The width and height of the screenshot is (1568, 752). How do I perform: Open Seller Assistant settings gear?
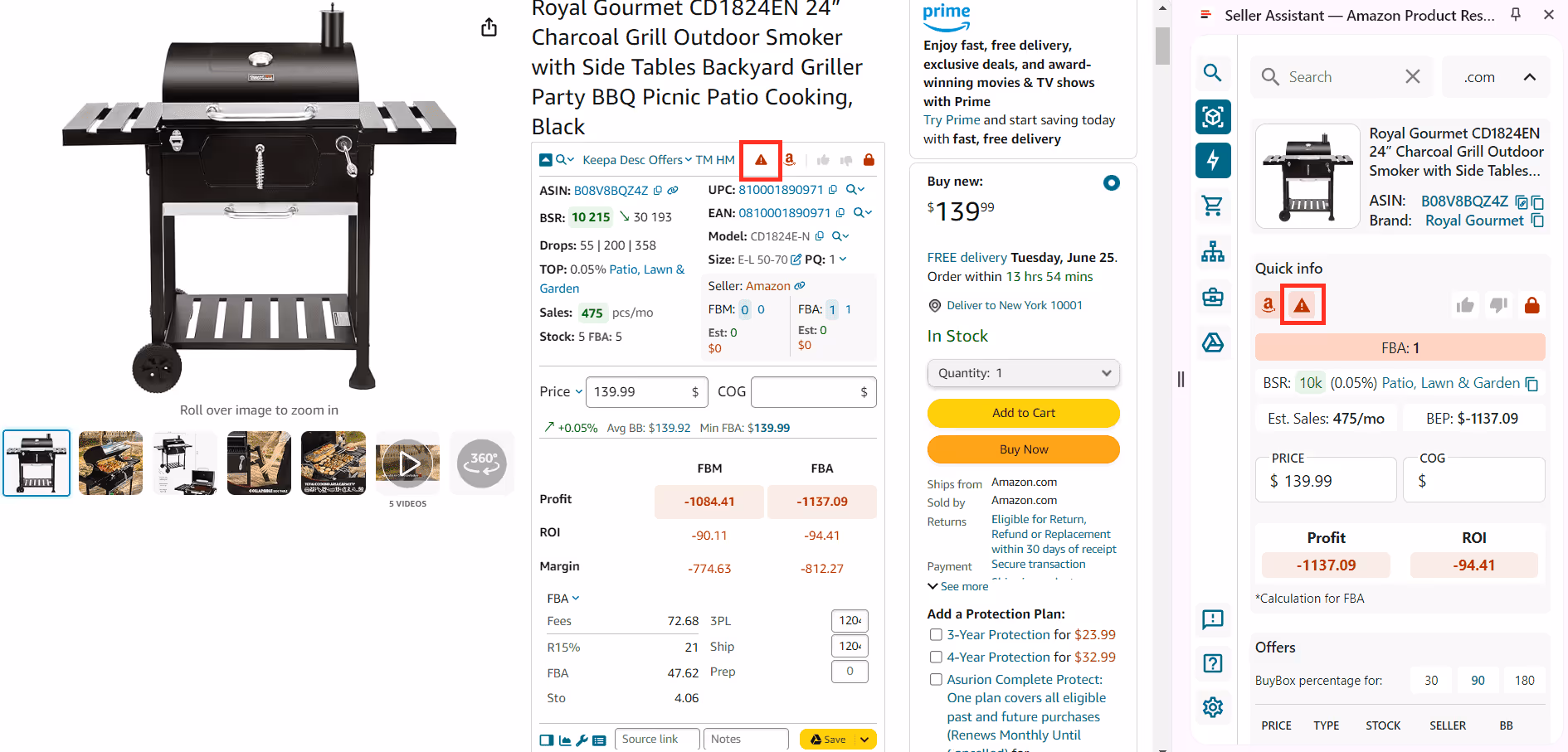click(x=1212, y=707)
